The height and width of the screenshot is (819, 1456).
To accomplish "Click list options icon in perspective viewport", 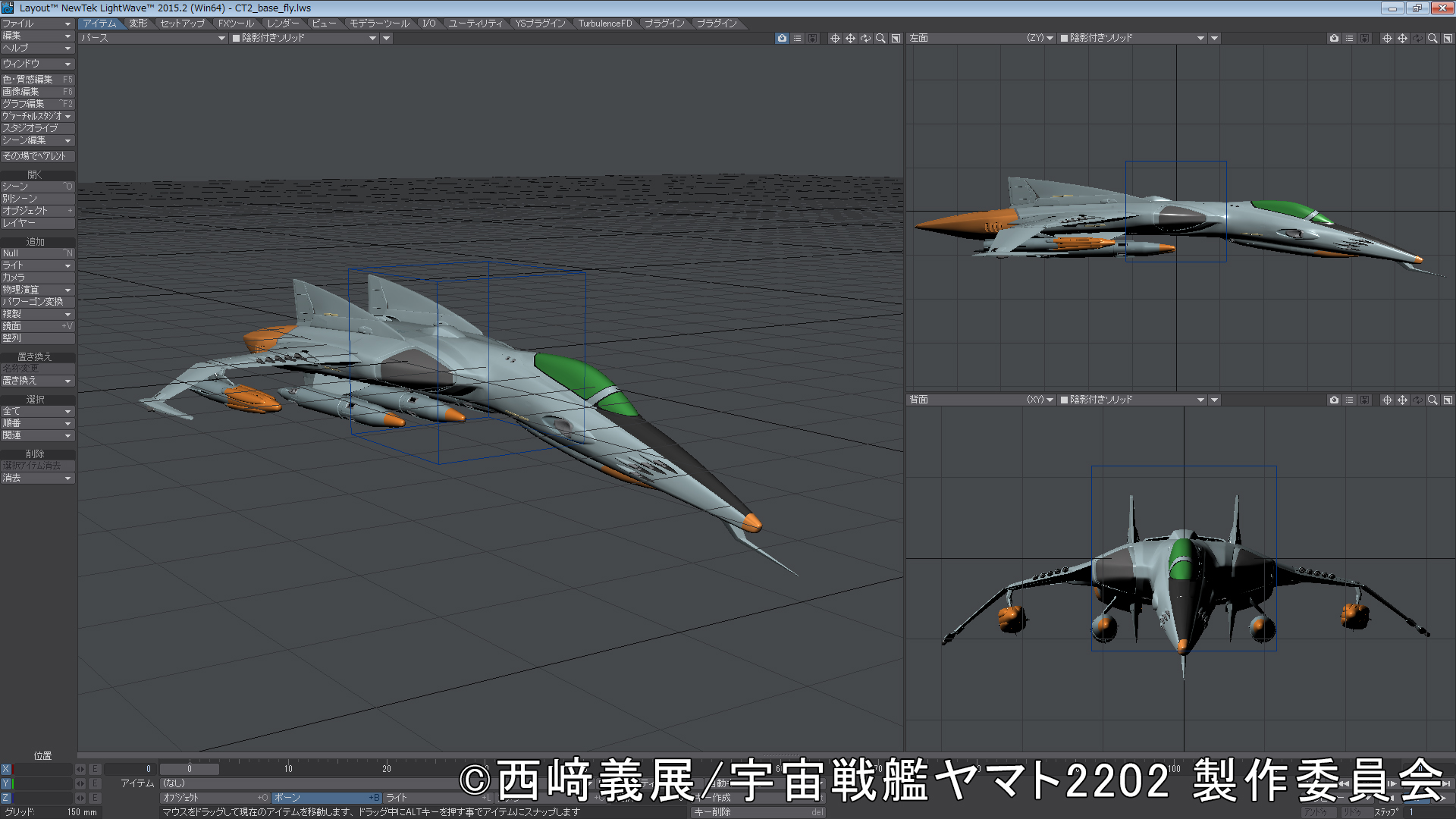I will click(x=797, y=38).
